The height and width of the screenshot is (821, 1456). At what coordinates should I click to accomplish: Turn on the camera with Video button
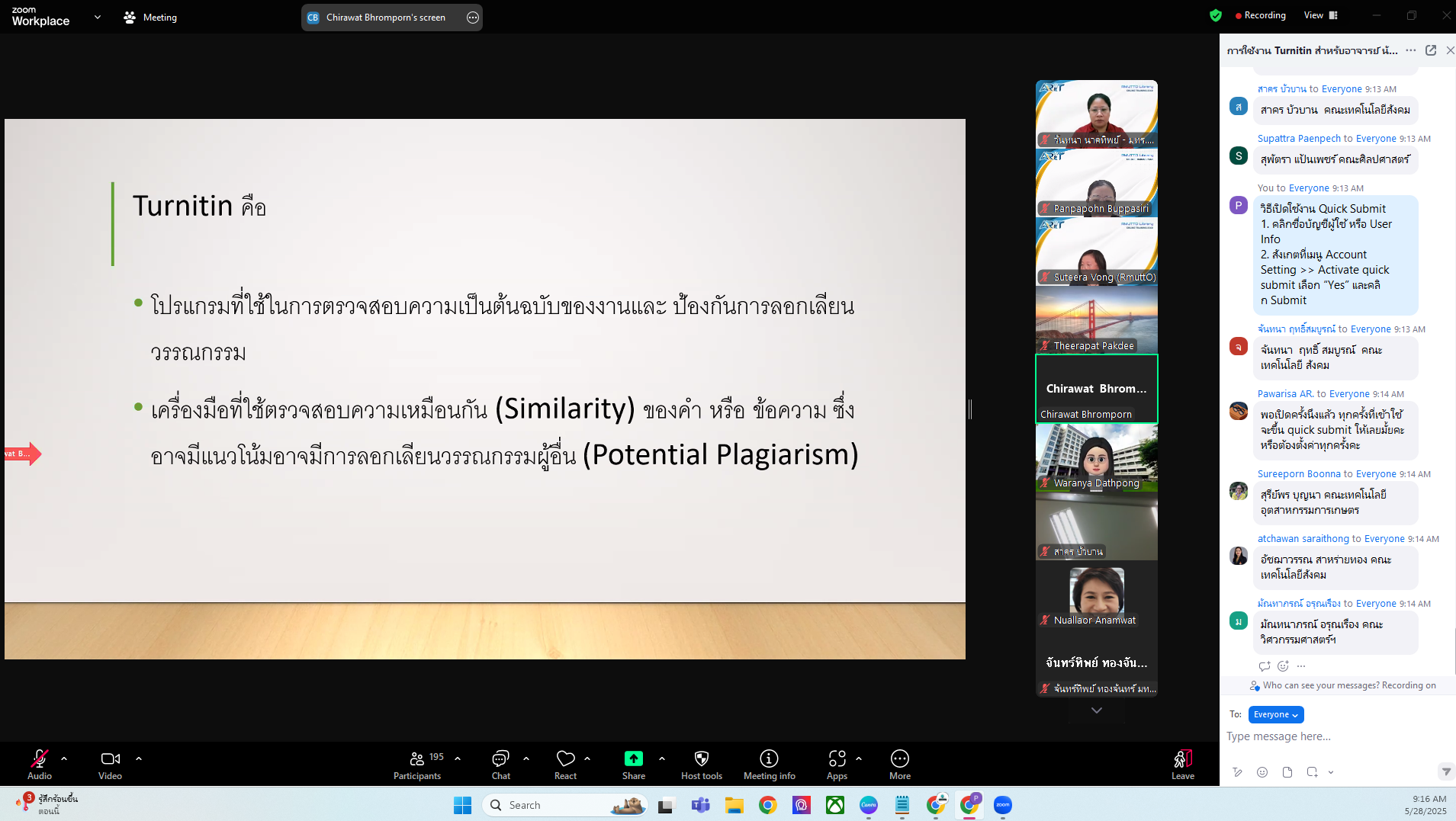(110, 764)
